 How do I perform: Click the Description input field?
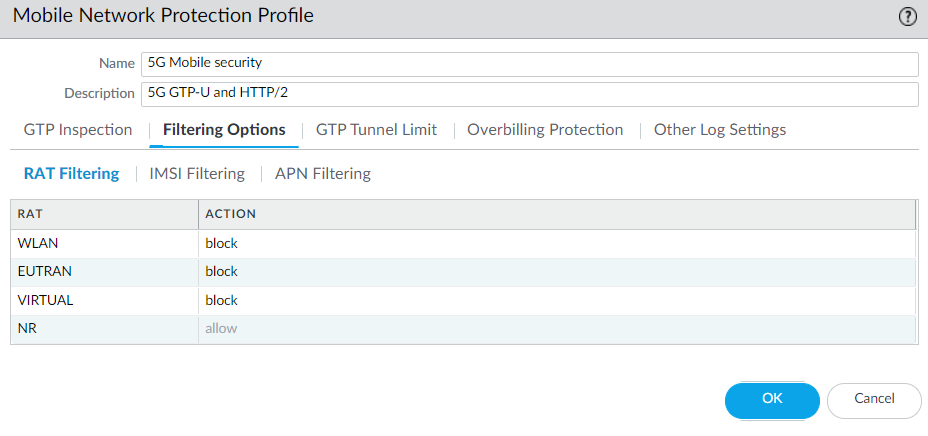529,94
